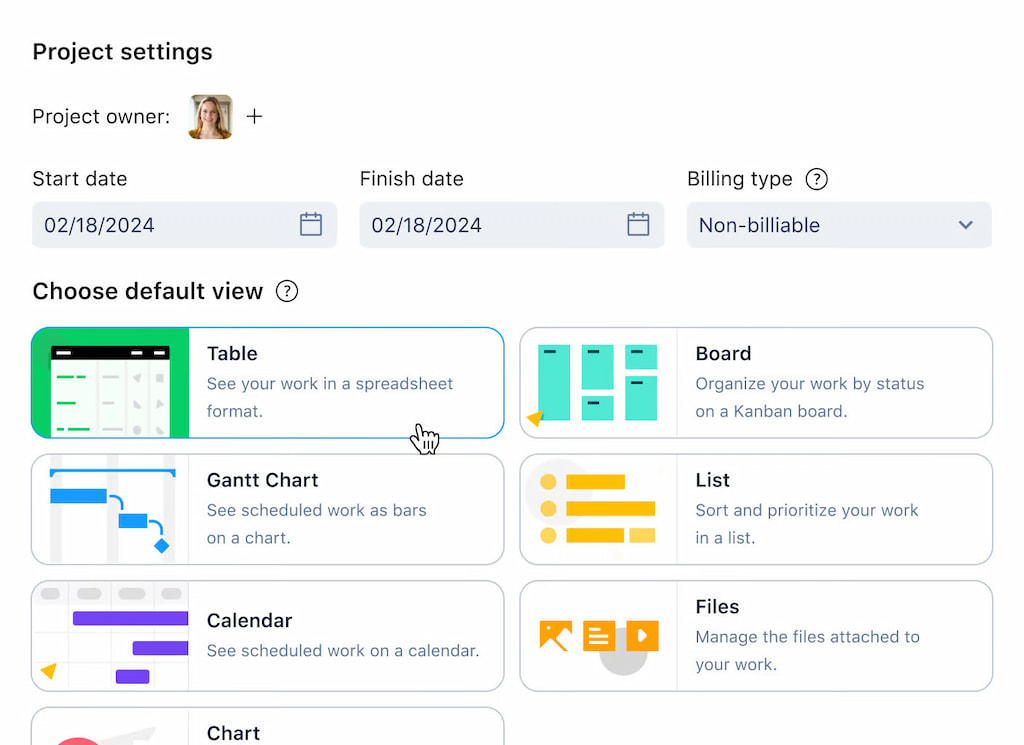The width and height of the screenshot is (1024, 745).
Task: Open the Billing type dropdown
Action: (x=838, y=225)
